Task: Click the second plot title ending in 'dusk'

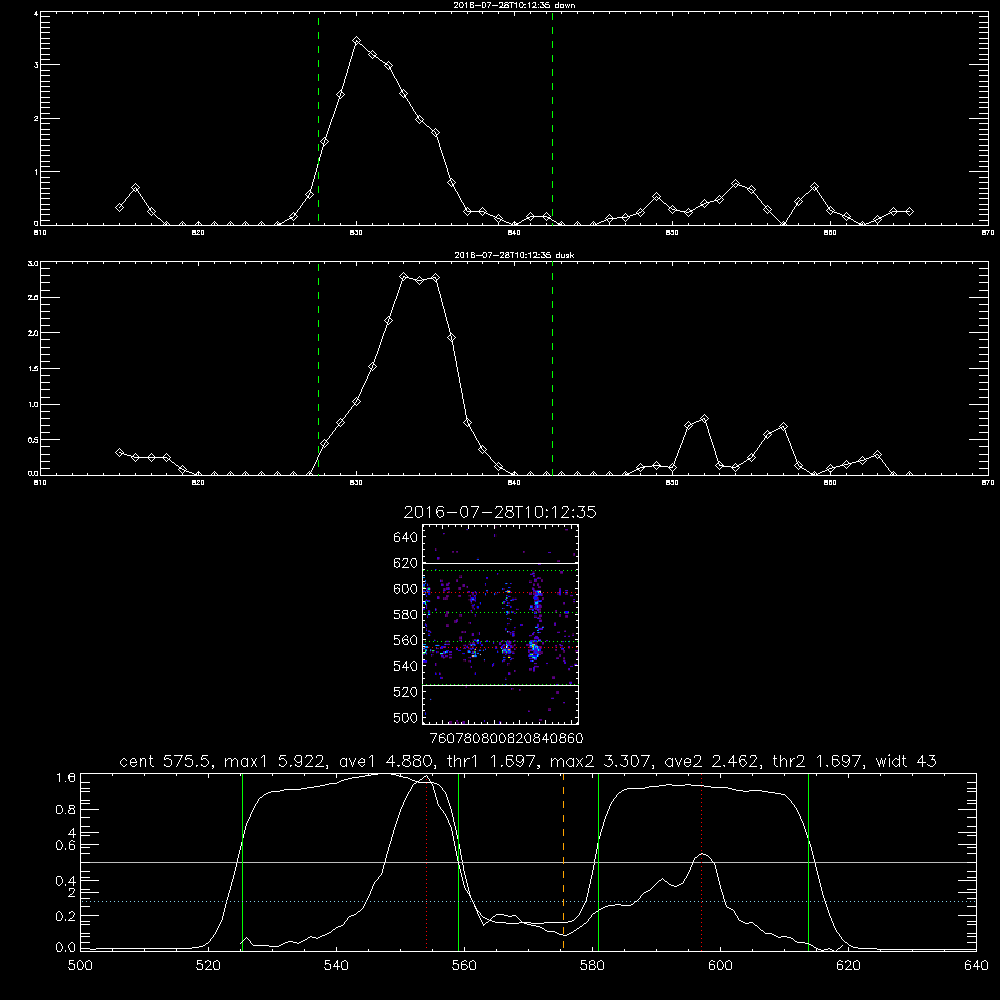Action: click(514, 255)
